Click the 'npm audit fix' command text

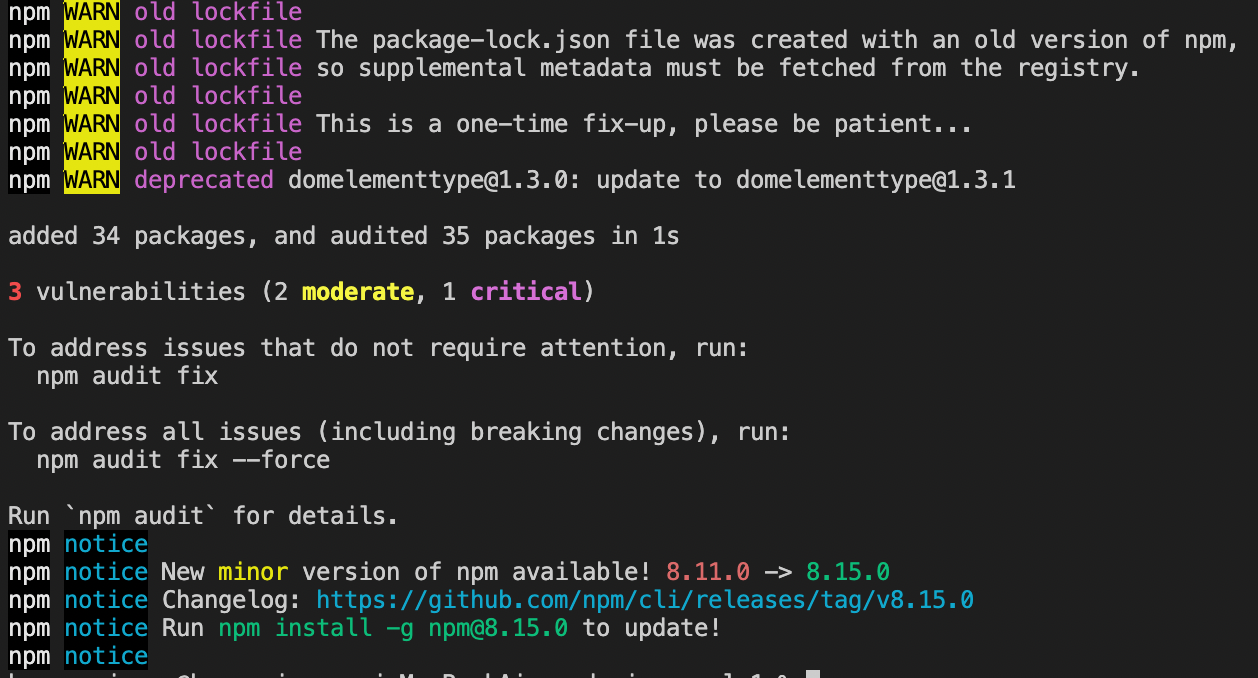127,376
